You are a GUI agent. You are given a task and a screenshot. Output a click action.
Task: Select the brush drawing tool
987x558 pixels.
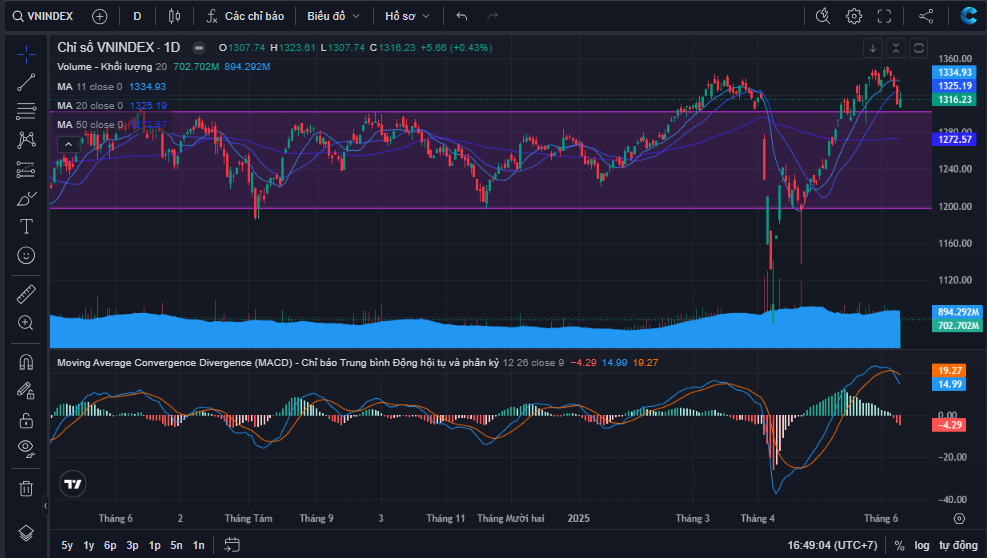point(26,198)
